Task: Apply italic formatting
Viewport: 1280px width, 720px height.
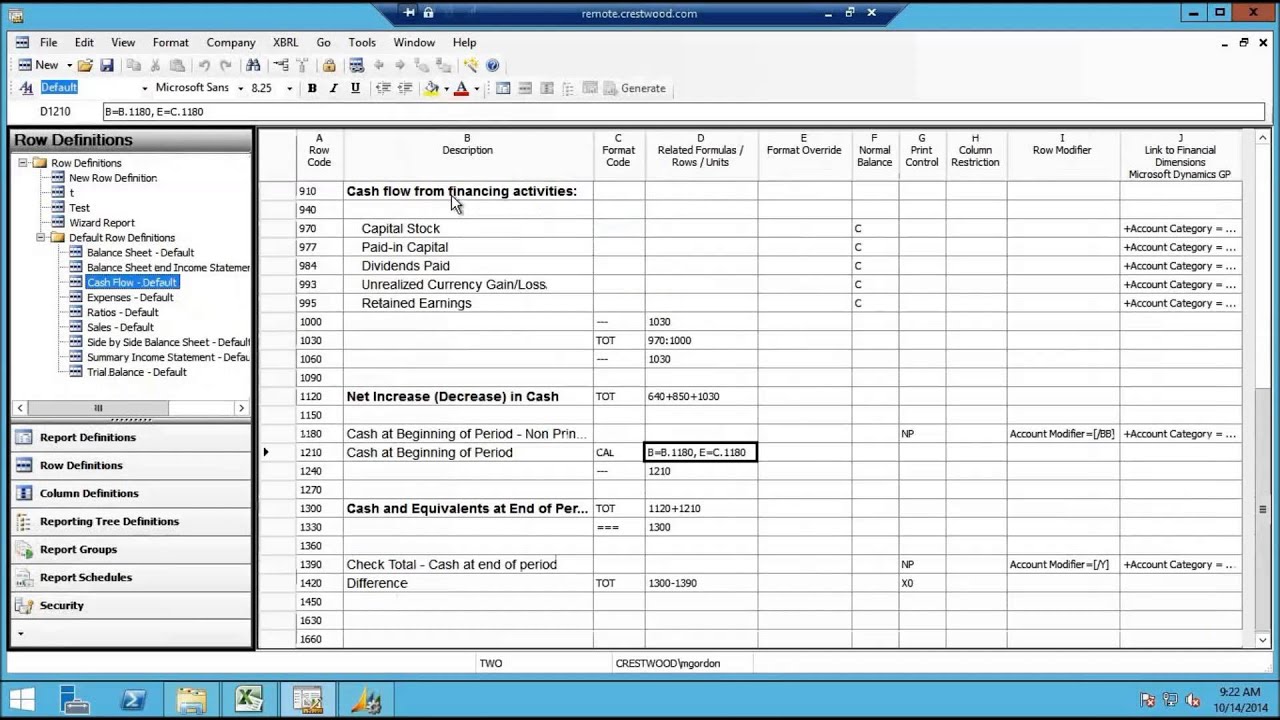Action: 333,88
